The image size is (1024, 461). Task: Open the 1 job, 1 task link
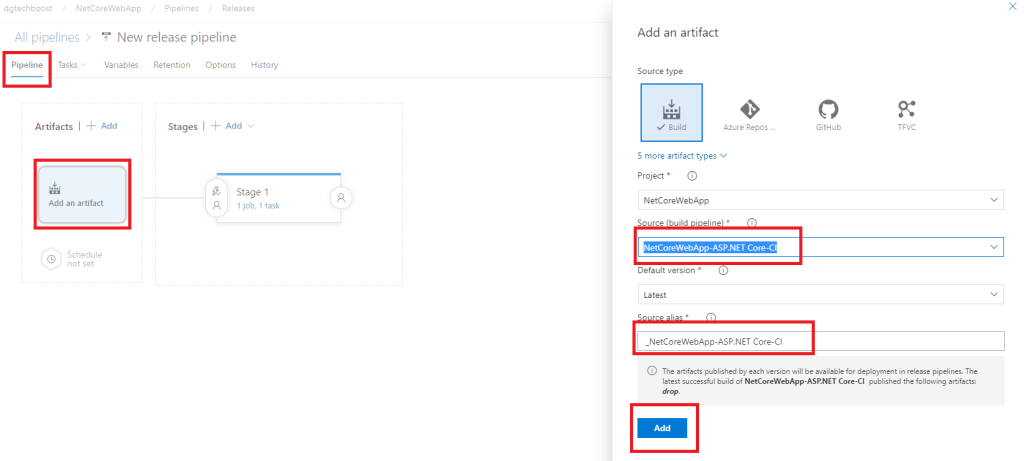259,205
